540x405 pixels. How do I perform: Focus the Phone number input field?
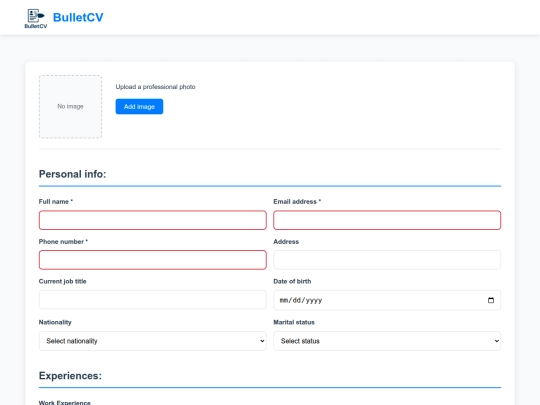click(x=153, y=260)
